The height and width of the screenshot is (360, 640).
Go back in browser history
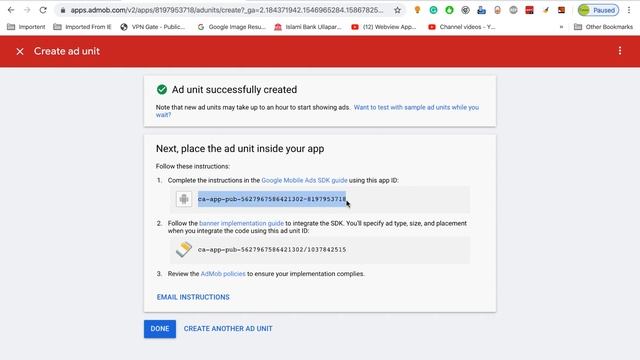[11, 10]
